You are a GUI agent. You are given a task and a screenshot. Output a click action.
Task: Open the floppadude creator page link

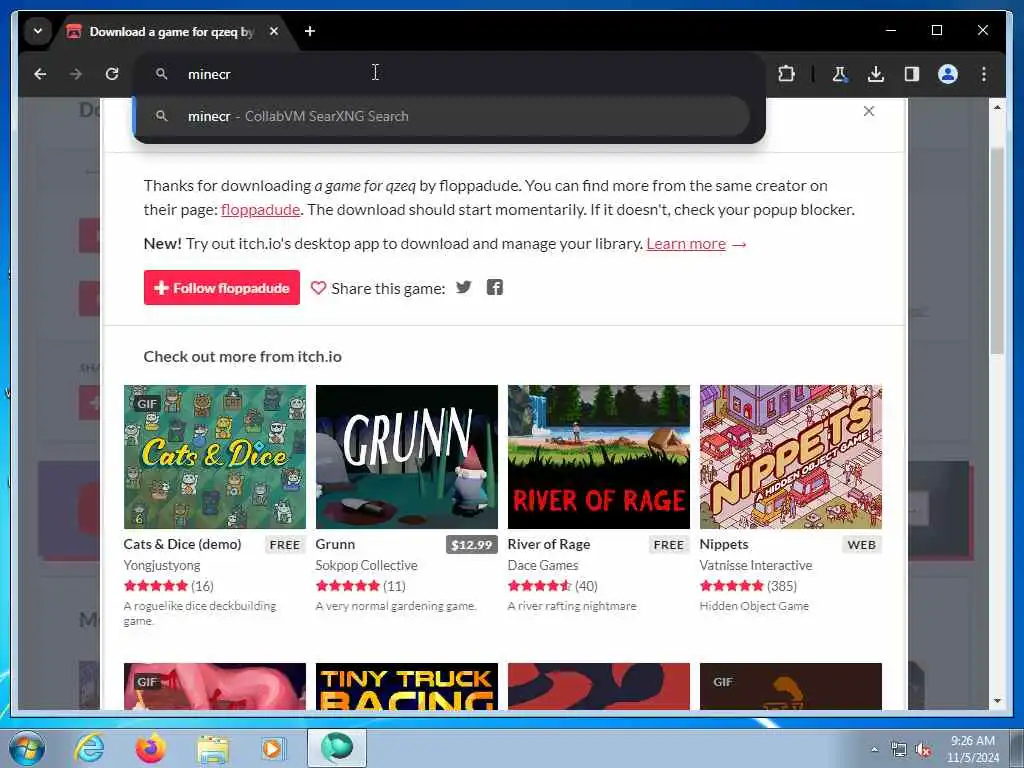pos(261,210)
